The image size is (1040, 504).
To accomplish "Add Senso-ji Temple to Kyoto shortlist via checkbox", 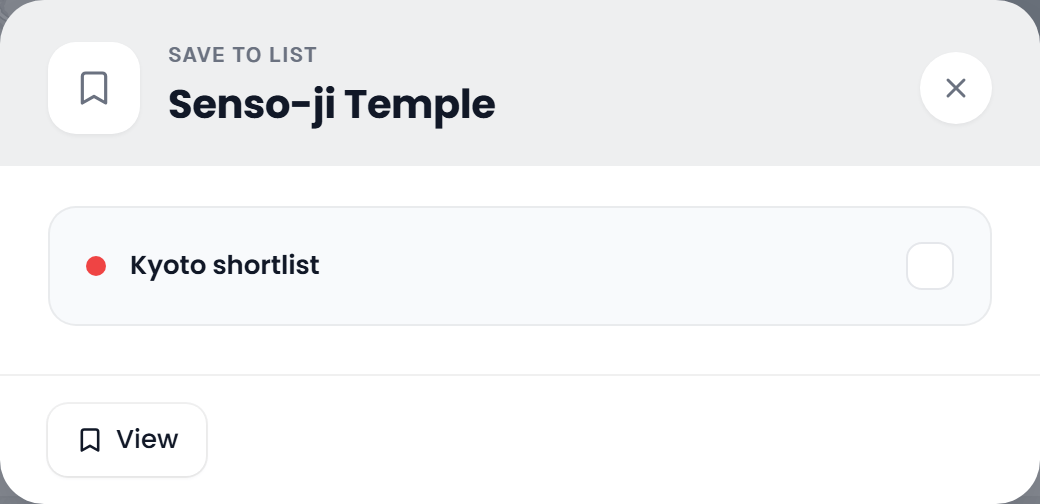I will point(929,266).
